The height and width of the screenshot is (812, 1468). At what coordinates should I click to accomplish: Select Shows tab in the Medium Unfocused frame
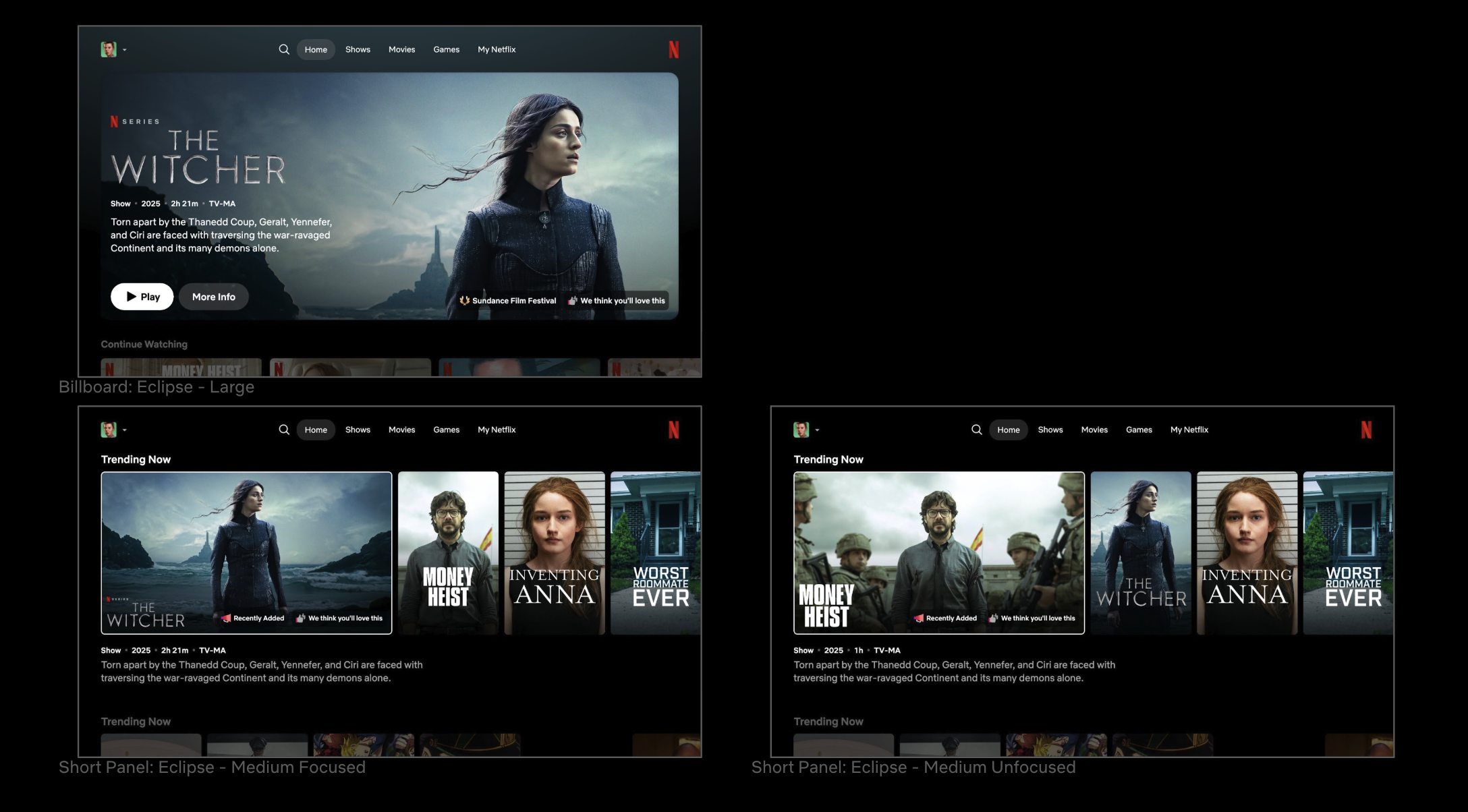click(x=1050, y=430)
